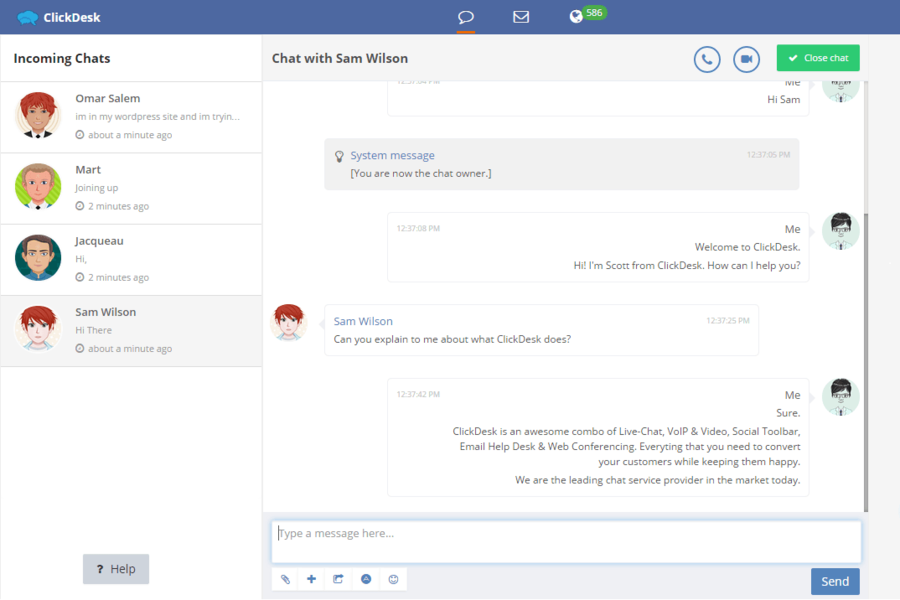Open the Help dialog
This screenshot has height=600, width=900.
[115, 569]
